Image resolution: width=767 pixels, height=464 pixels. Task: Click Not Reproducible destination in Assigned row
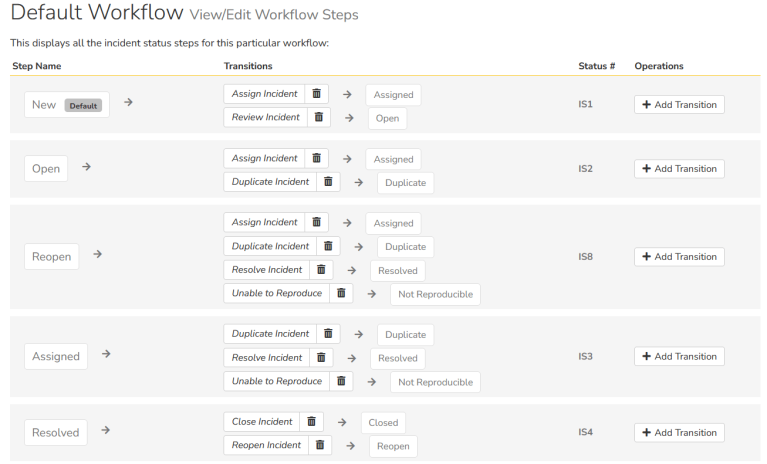pyautogui.click(x=435, y=382)
